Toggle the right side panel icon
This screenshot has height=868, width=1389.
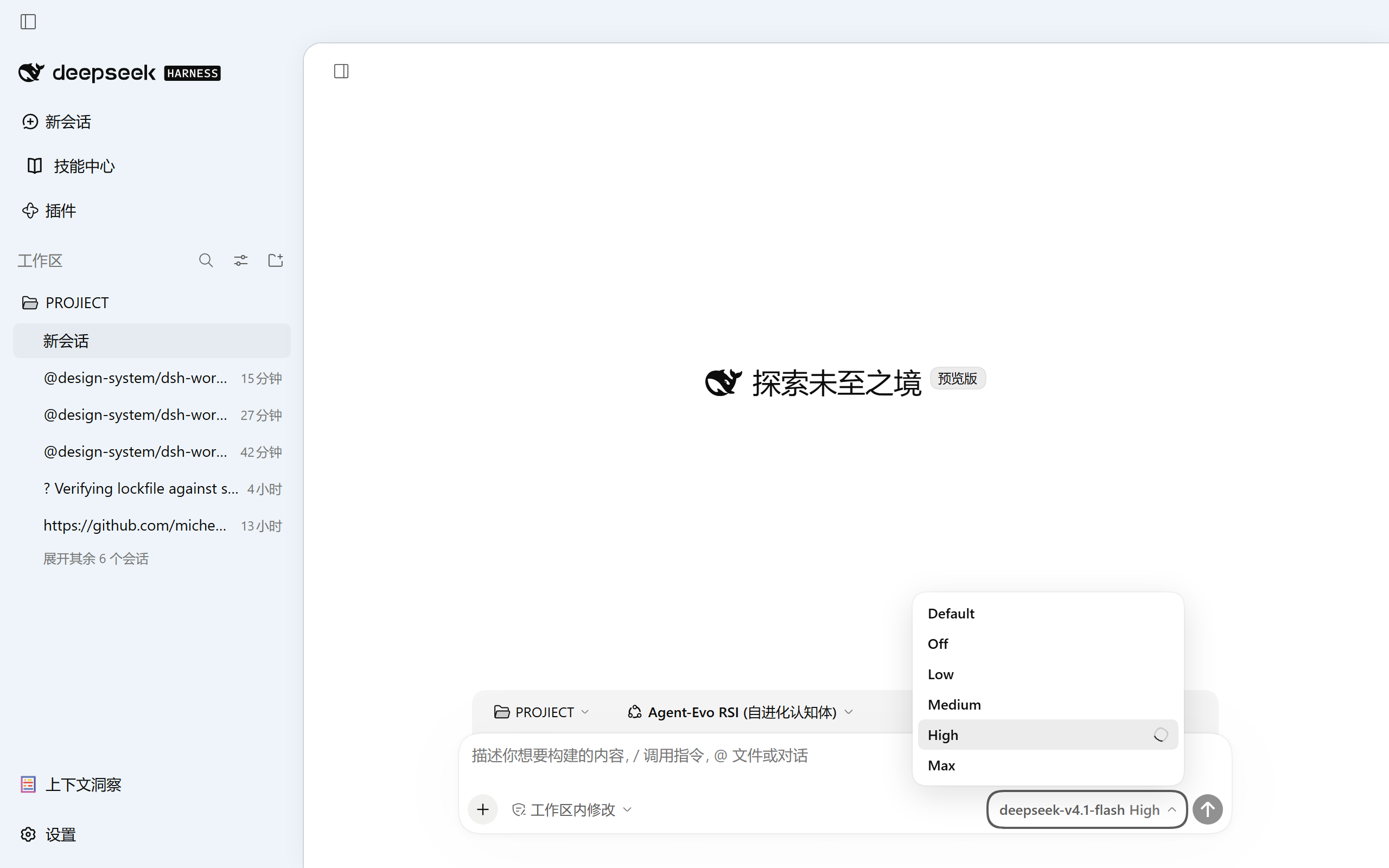click(x=341, y=71)
